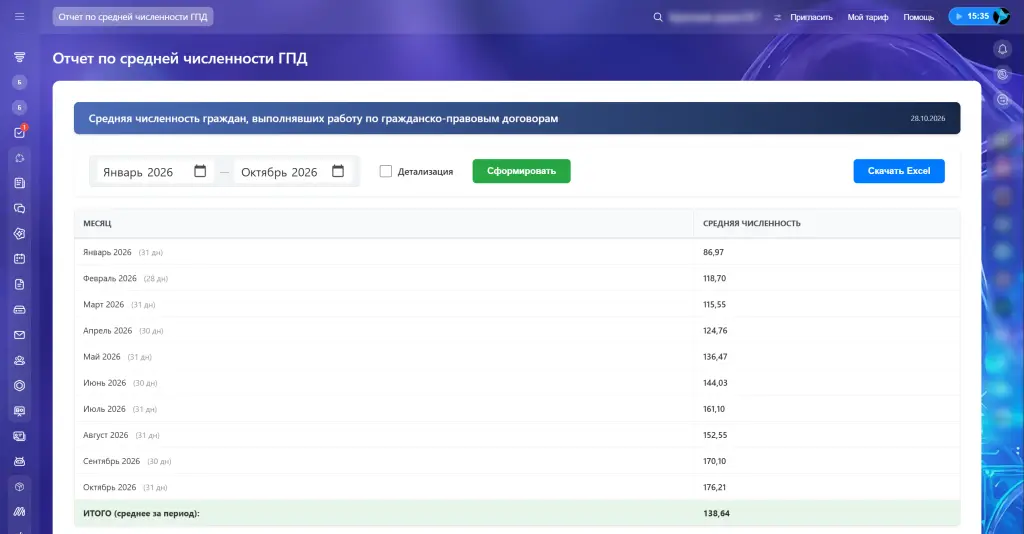The image size is (1024, 534).
Task: Select the Отчет по средней численности ГПД tab
Action: 133,17
